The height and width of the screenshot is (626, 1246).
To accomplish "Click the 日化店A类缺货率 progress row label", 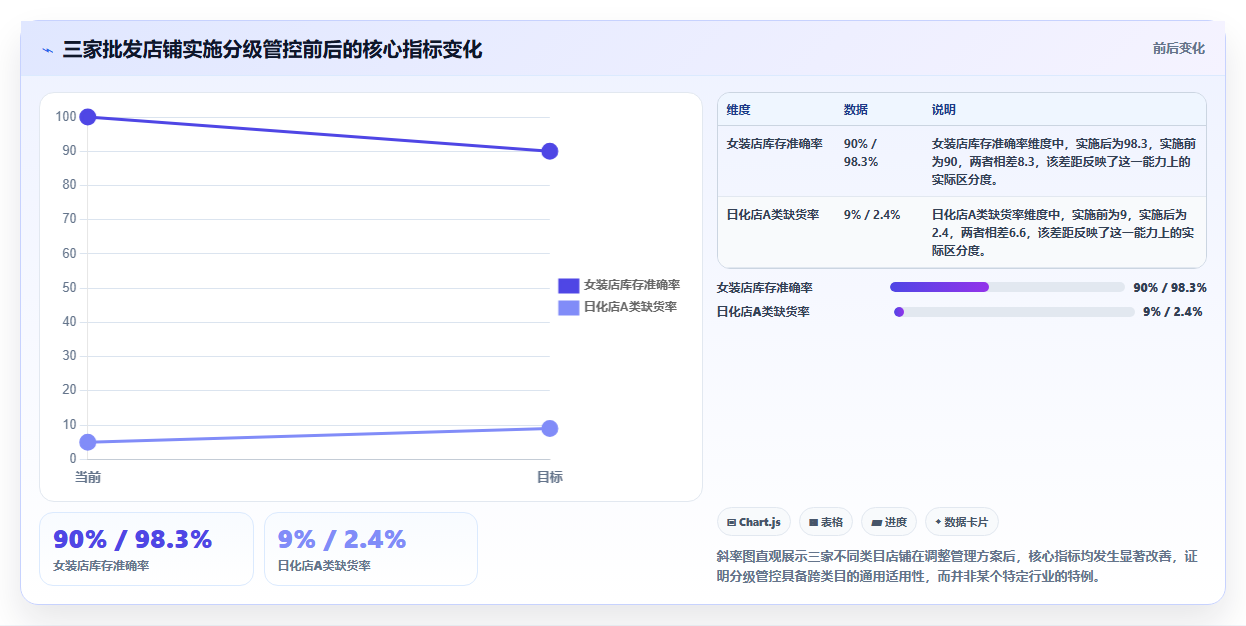I will [763, 312].
